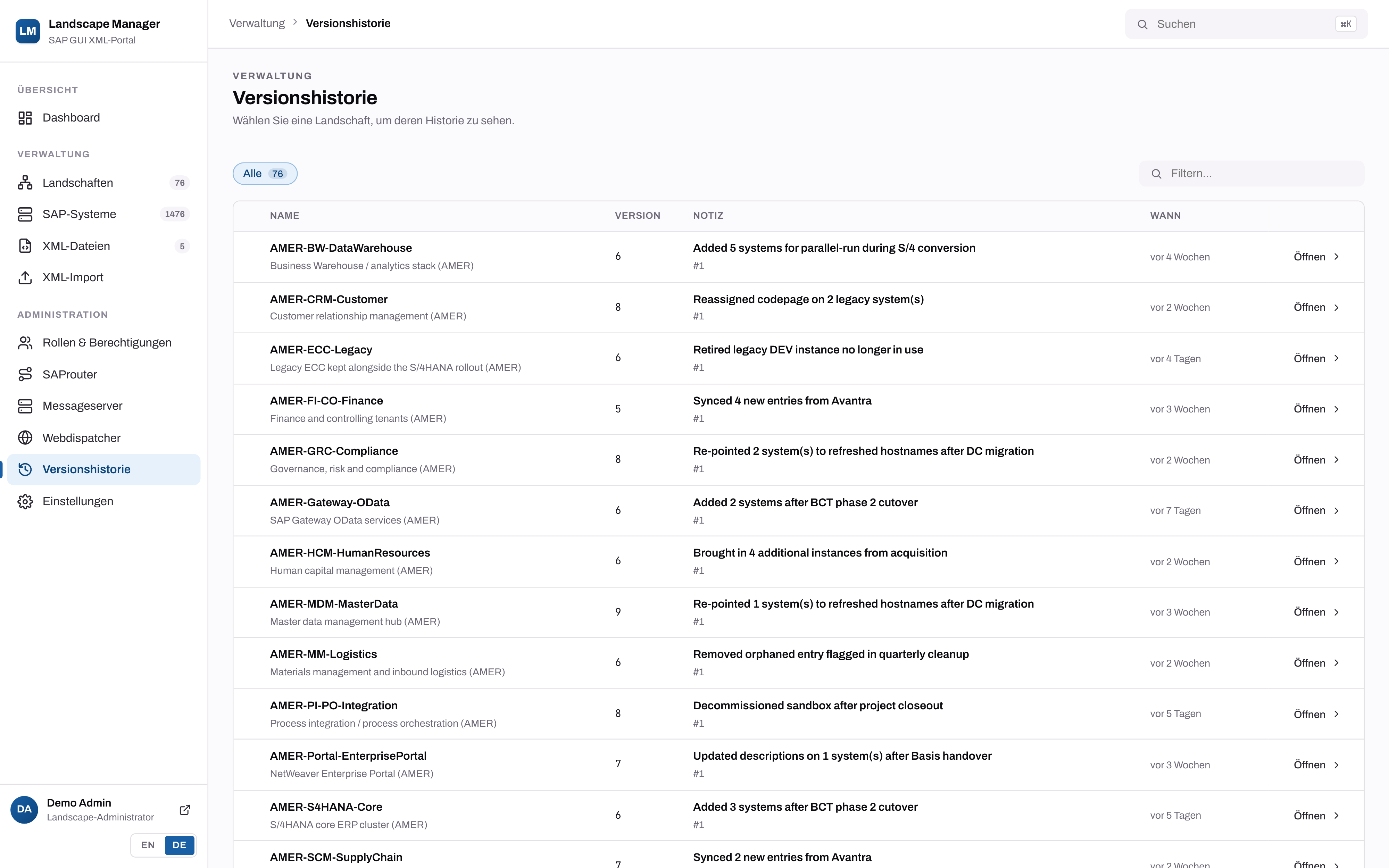The image size is (1389, 868).
Task: Click the Landschaften network icon
Action: coord(25,183)
